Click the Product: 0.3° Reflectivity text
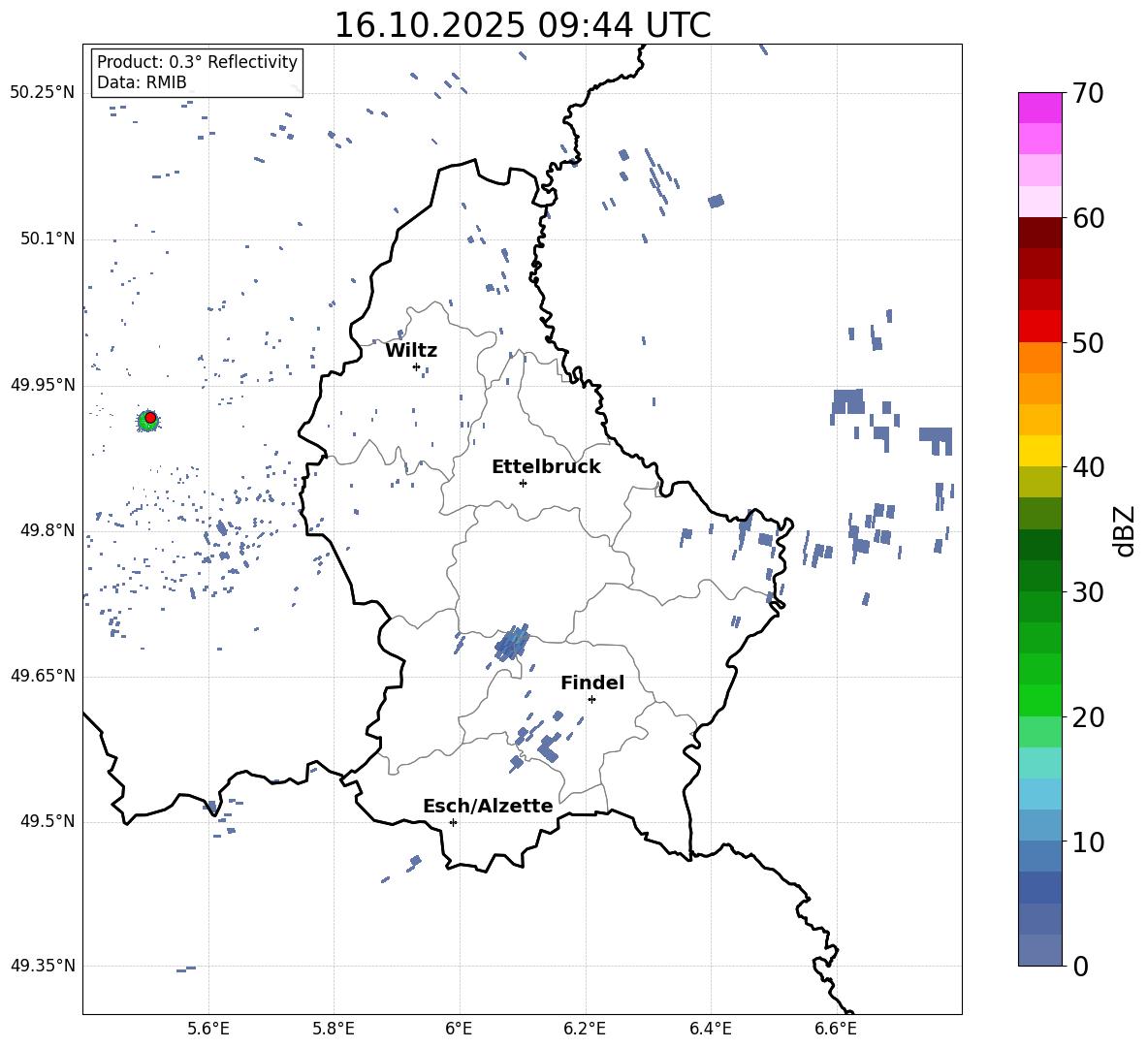The height and width of the screenshot is (1048, 1148). coord(197,62)
